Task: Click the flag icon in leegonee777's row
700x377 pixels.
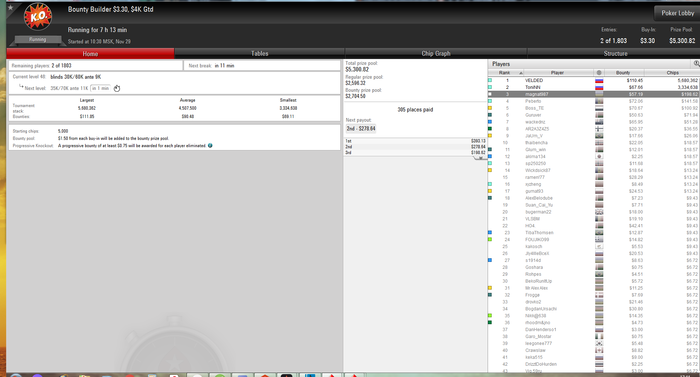Action: pyautogui.click(x=599, y=343)
